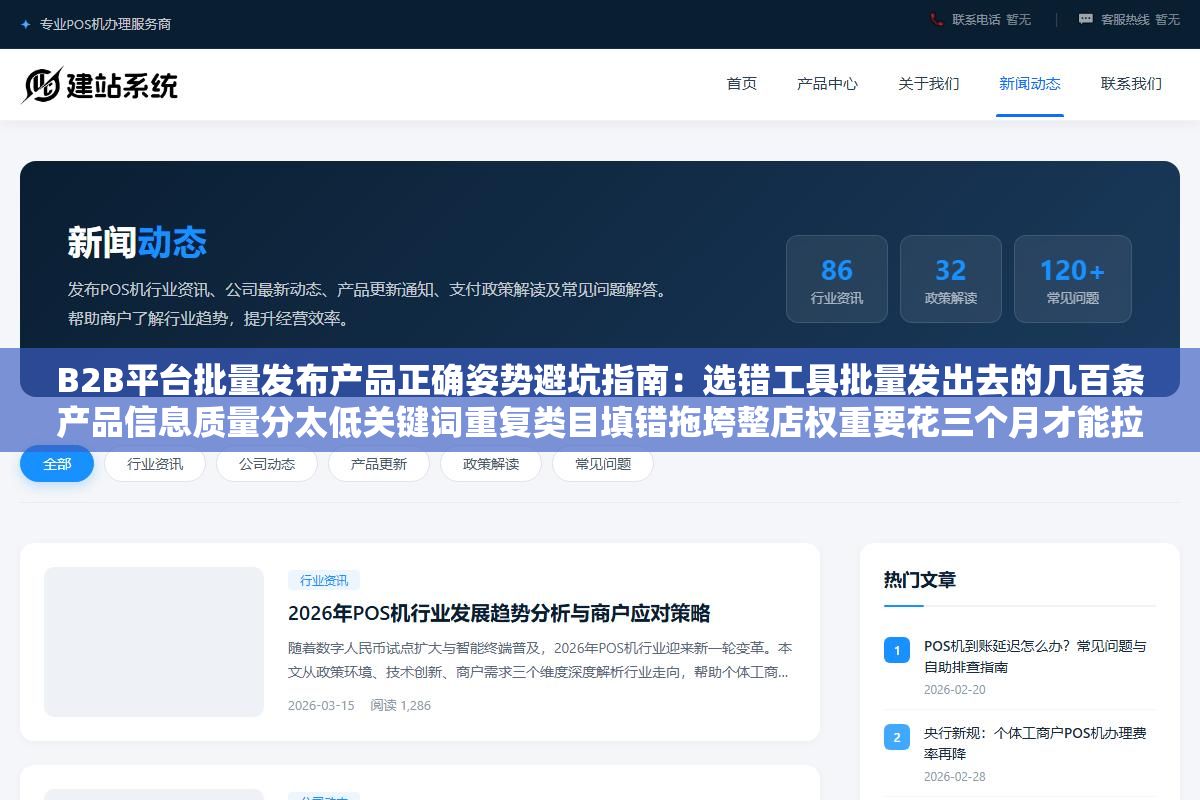
Task: Click the 建站系统 logo
Action: point(99,85)
